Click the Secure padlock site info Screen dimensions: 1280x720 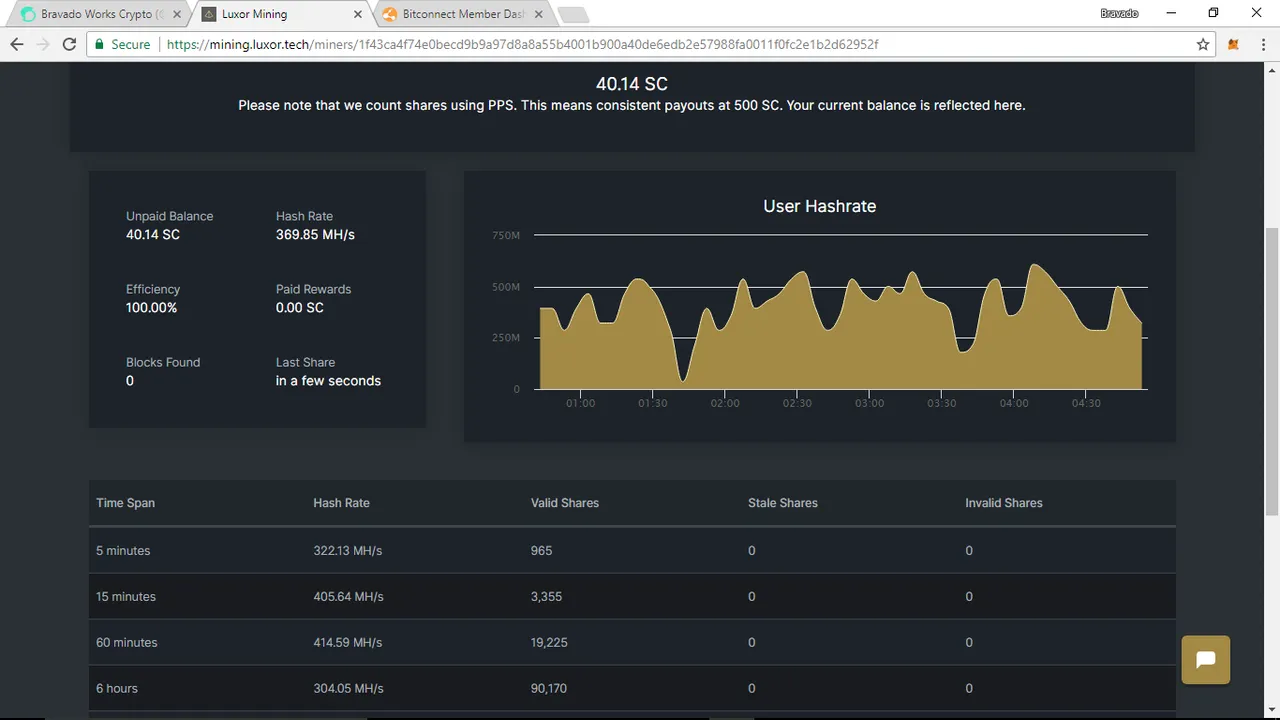click(x=122, y=45)
